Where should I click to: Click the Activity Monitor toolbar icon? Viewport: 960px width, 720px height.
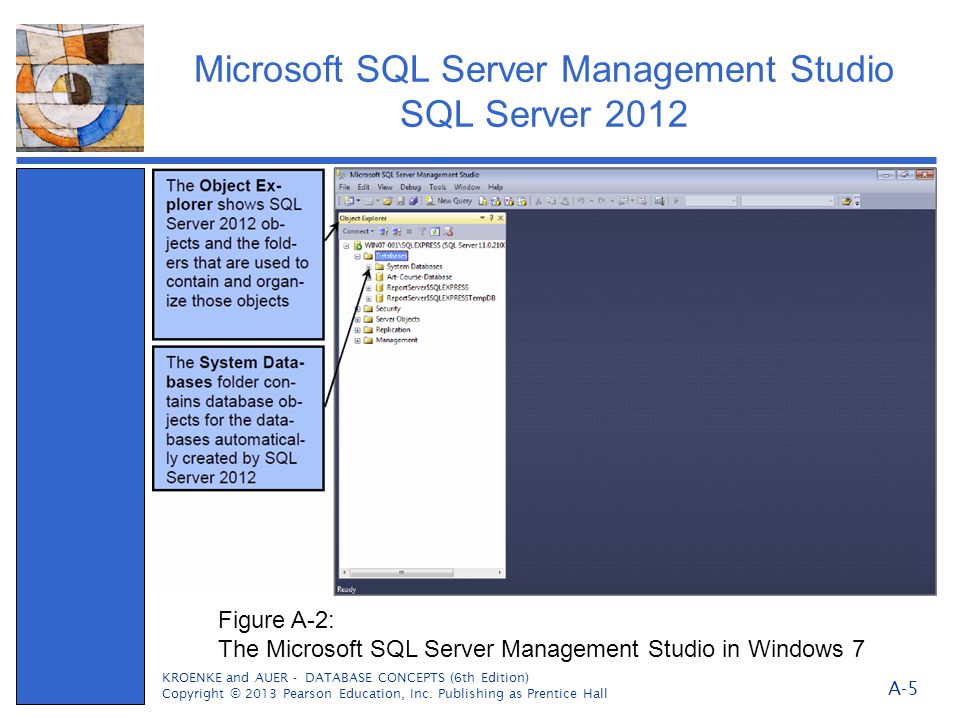[659, 201]
